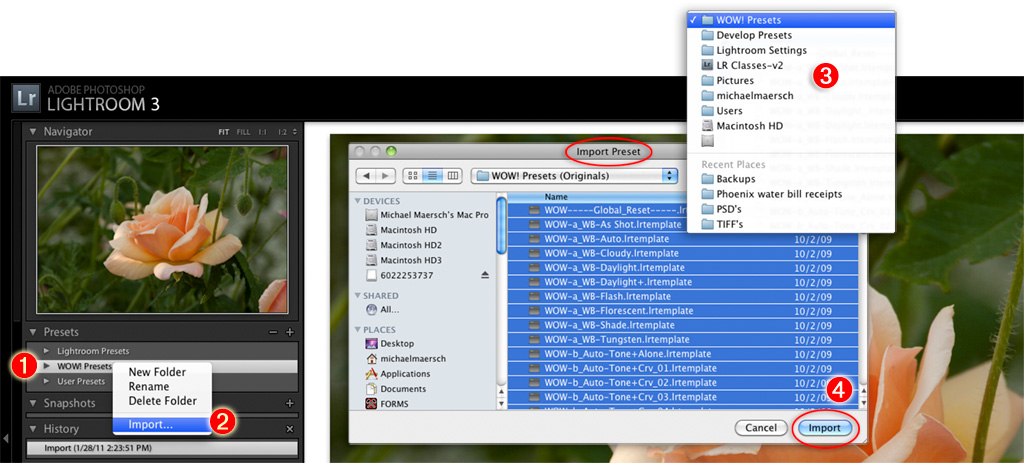The width and height of the screenshot is (1024, 463).
Task: Sort files by Name column header
Action: (556, 197)
